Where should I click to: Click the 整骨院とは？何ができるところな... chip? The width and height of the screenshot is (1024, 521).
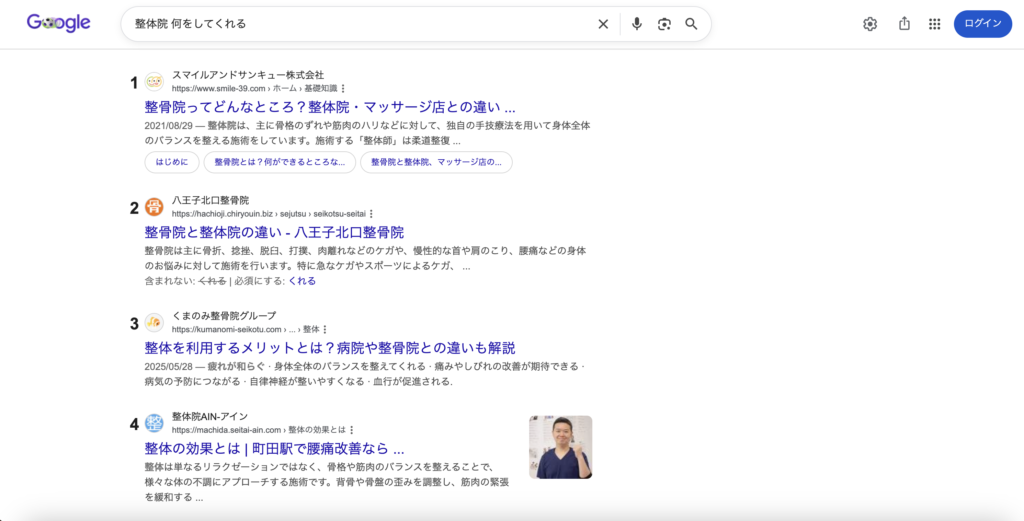click(280, 162)
